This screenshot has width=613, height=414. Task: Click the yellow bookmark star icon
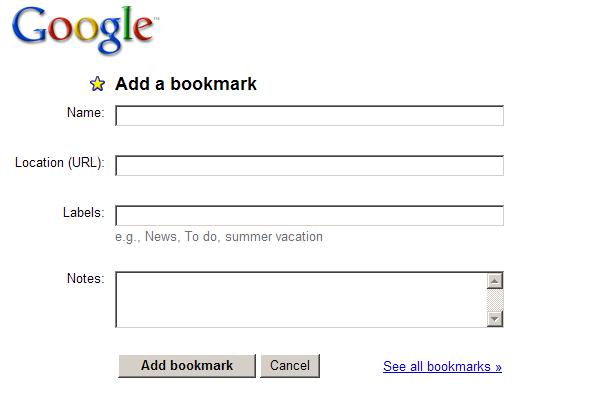click(97, 84)
